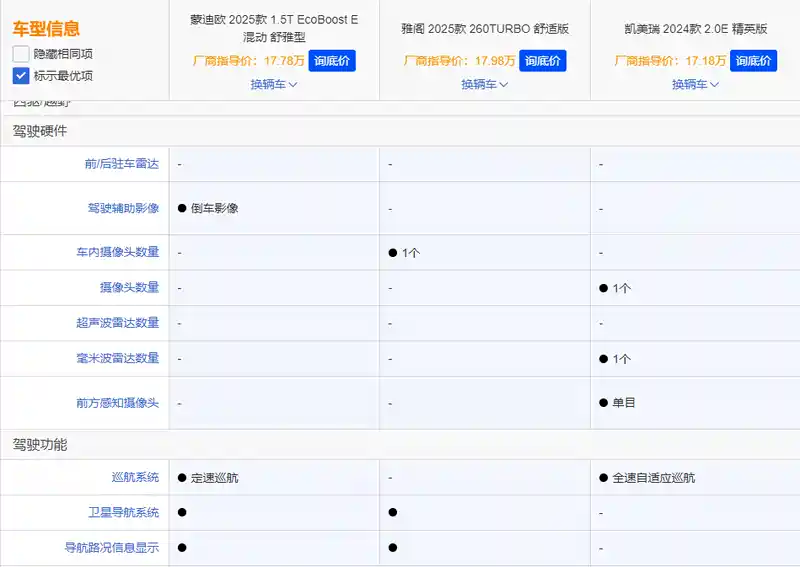The width and height of the screenshot is (800, 567).
Task: Open the 车内摄像头数量 spec link
Action: coord(118,252)
